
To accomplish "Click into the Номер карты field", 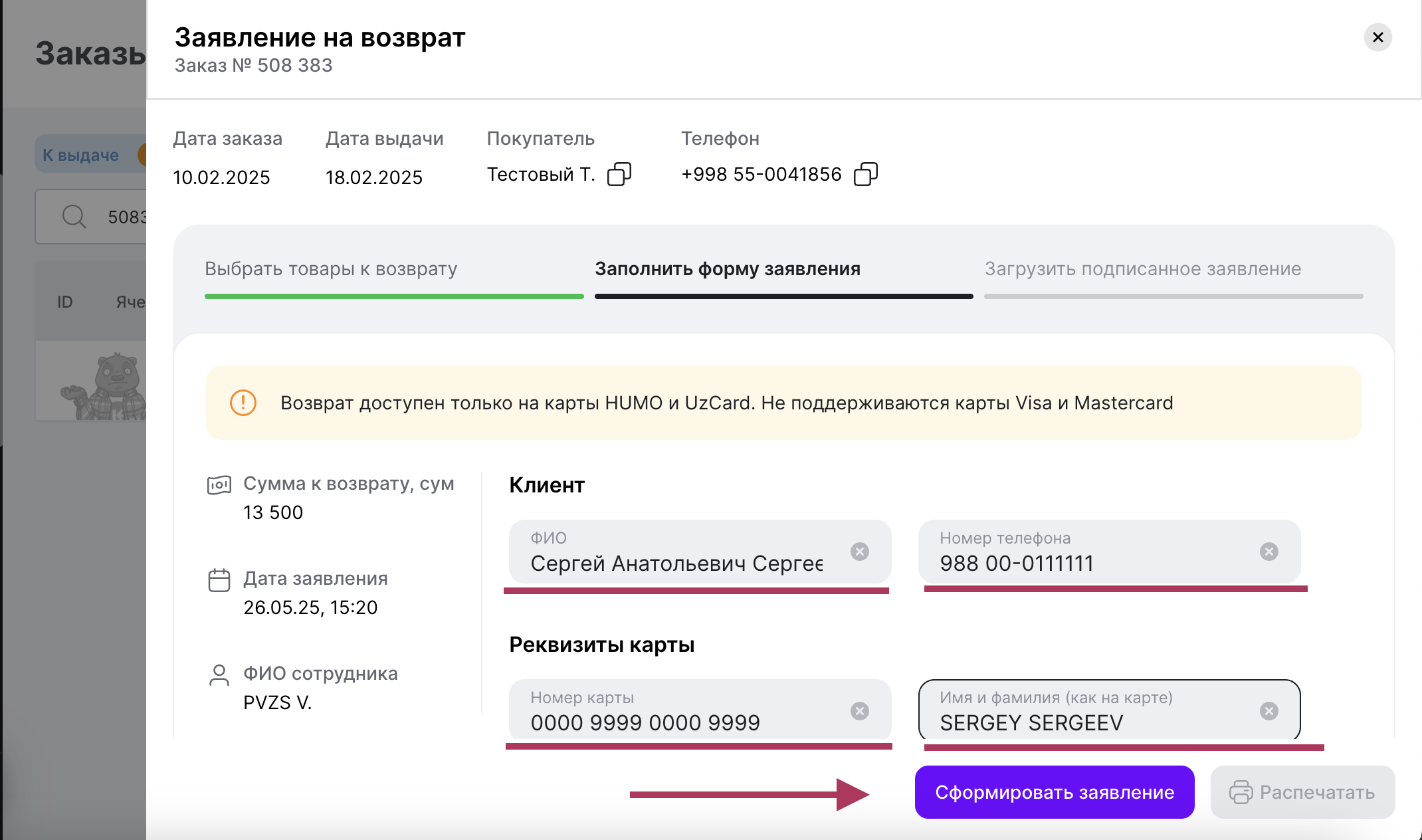I will [x=678, y=722].
